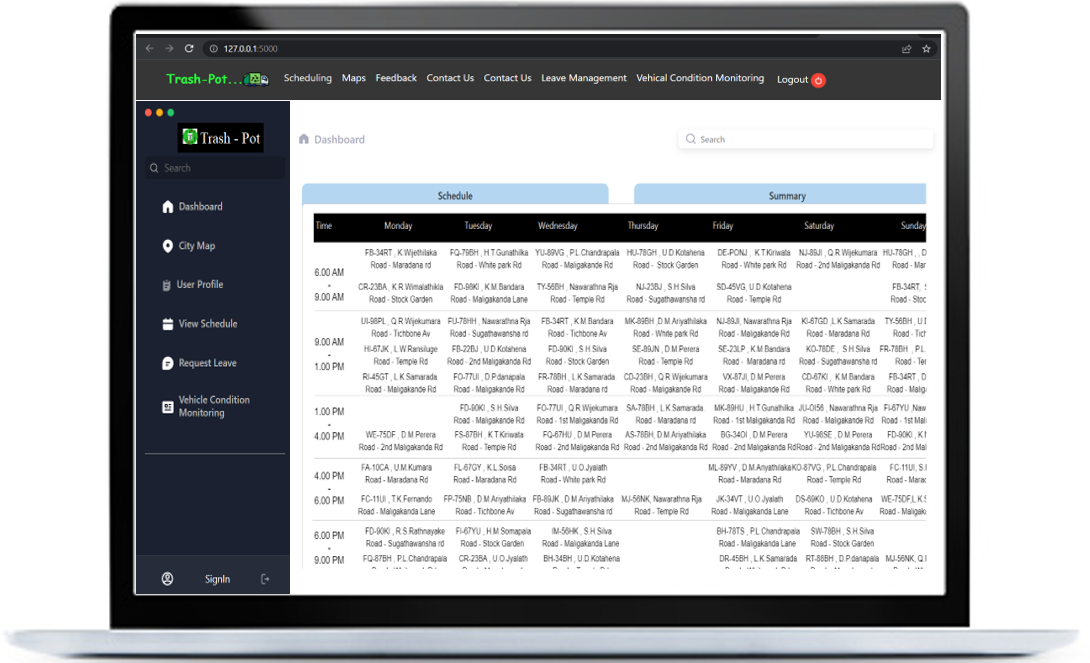Click the Vehicle Condition Monitoring sidebar icon

pyautogui.click(x=168, y=407)
